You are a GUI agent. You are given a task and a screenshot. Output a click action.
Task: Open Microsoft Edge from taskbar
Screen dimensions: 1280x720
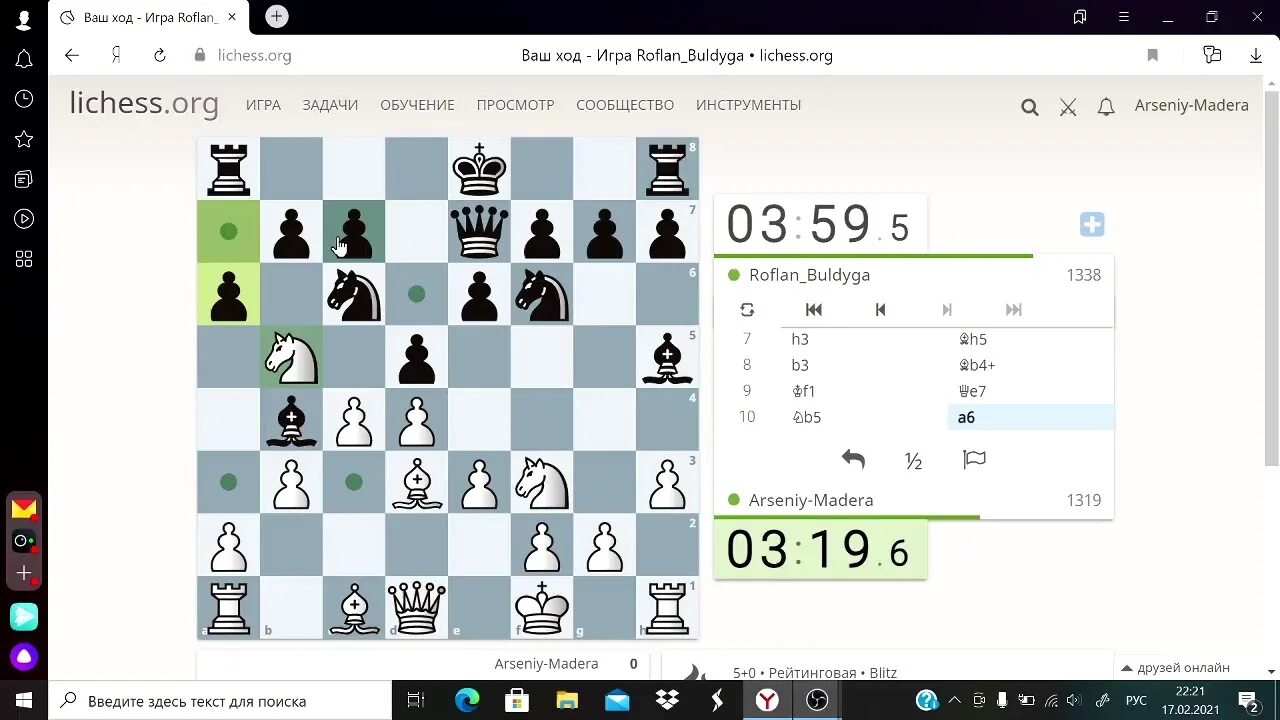tap(467, 701)
